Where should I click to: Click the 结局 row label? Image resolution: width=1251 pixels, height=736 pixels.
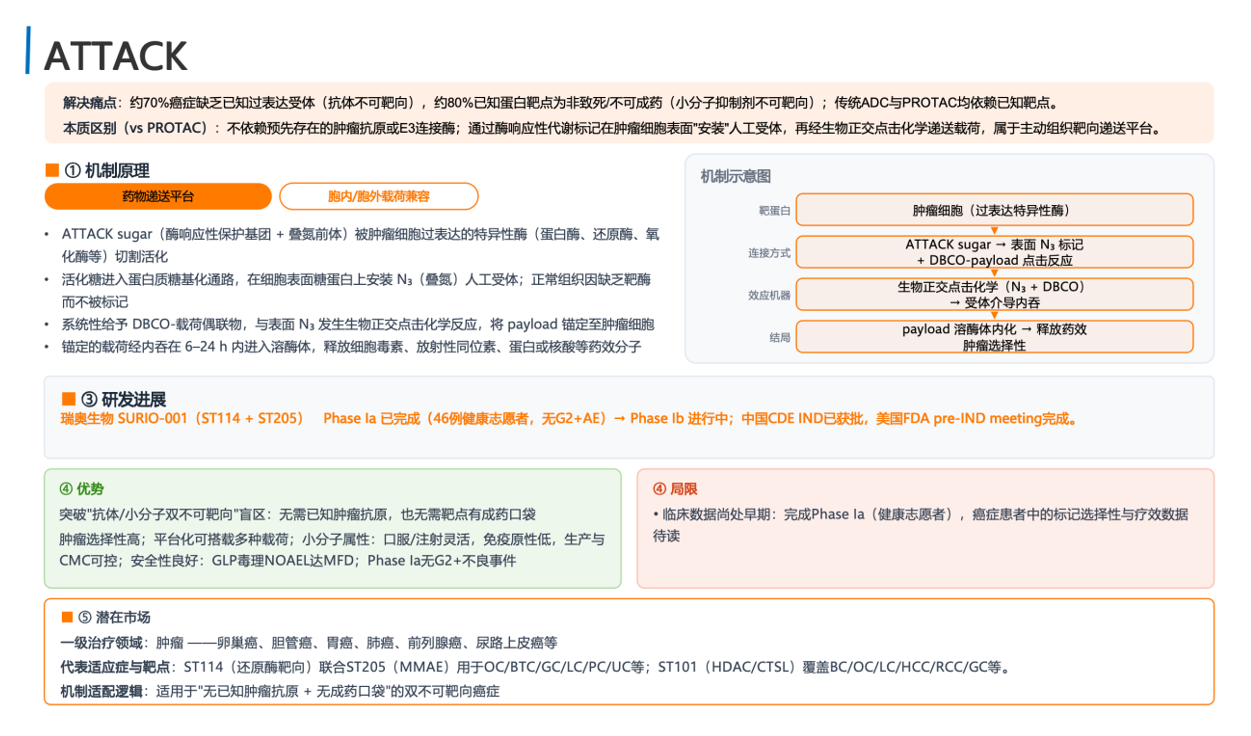tap(780, 338)
